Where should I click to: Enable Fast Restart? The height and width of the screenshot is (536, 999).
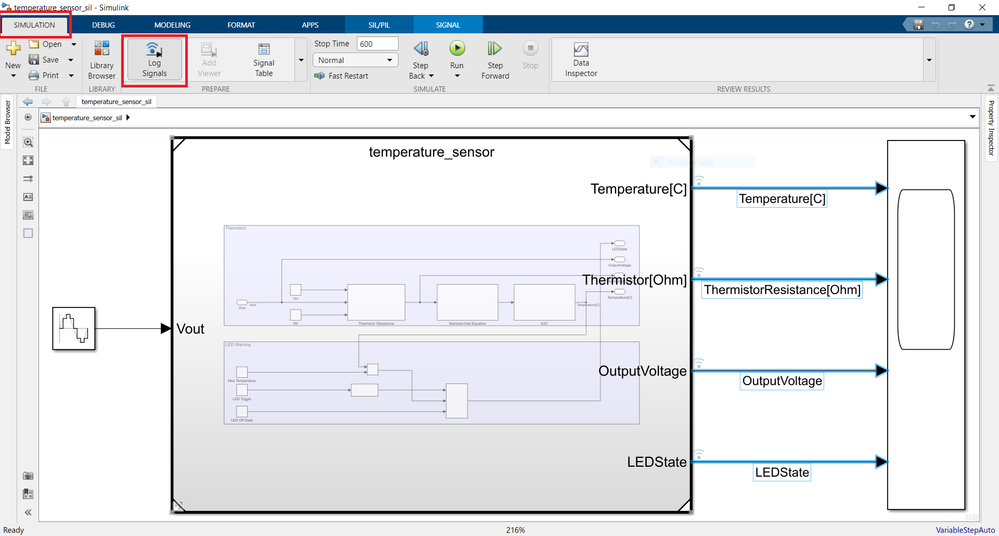click(x=341, y=76)
